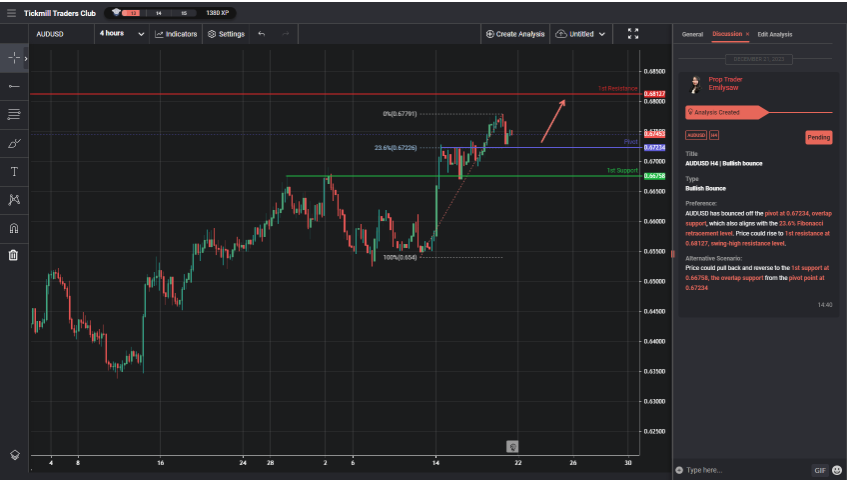
Task: Click the GIF button
Action: coord(820,470)
